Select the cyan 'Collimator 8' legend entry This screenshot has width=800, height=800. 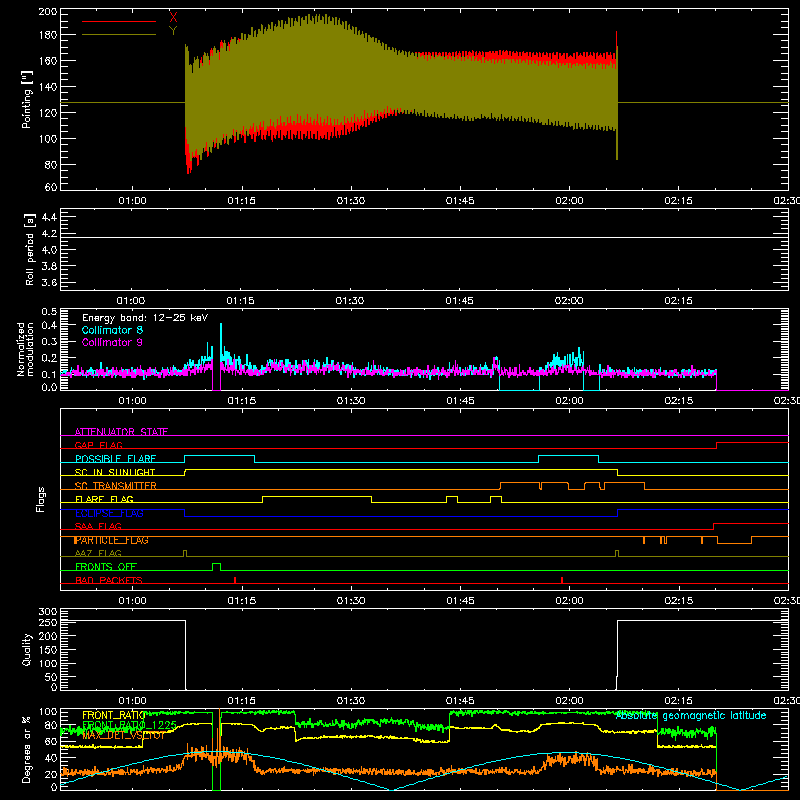(112, 330)
